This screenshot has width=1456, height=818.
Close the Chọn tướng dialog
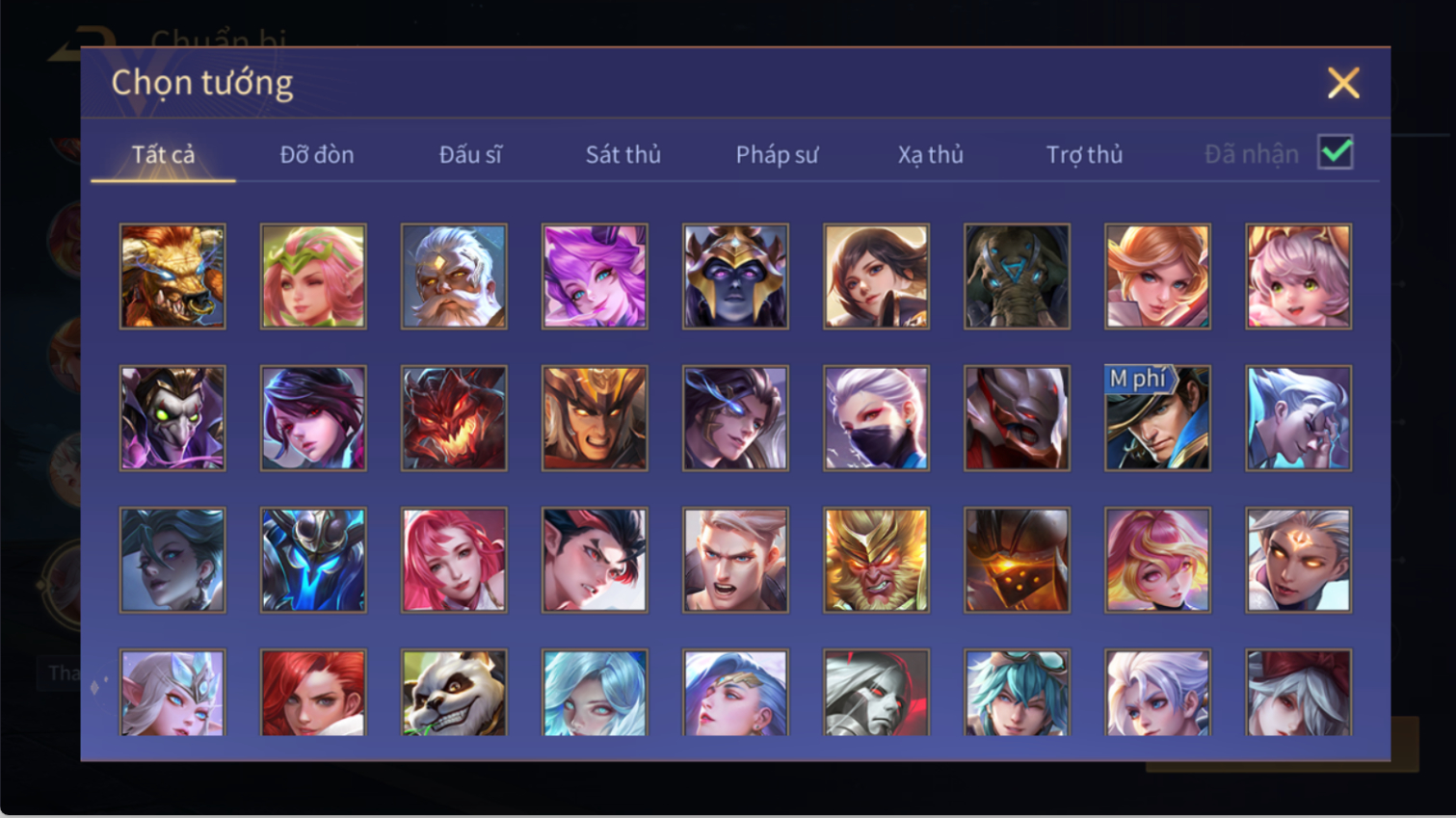point(1343,83)
